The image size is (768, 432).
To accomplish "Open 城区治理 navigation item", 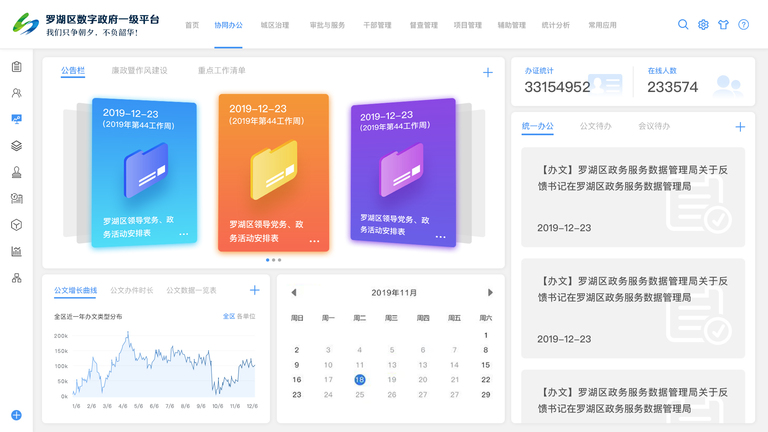I will 275,25.
